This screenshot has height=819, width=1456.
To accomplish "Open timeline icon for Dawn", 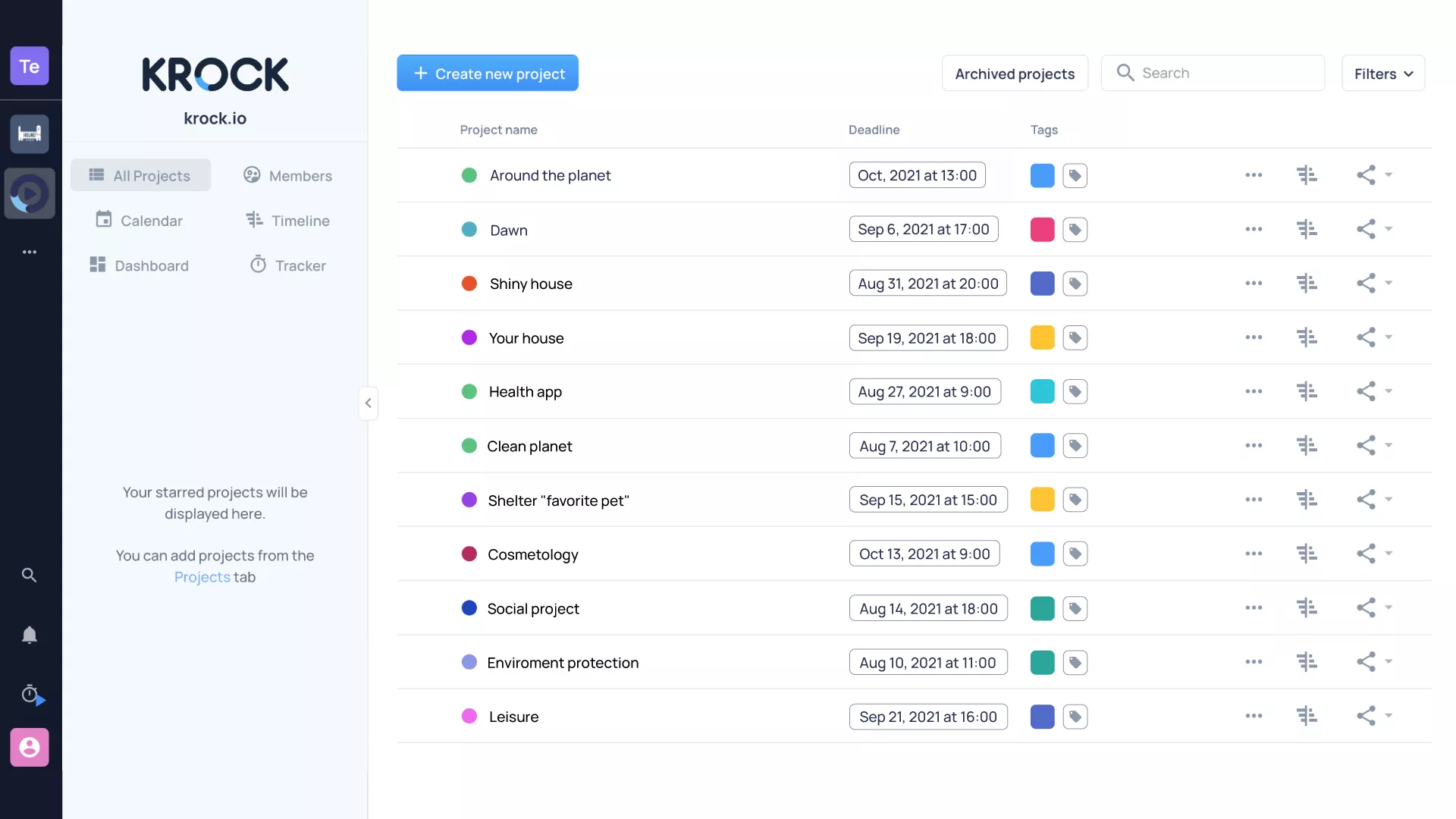I will click(1307, 229).
